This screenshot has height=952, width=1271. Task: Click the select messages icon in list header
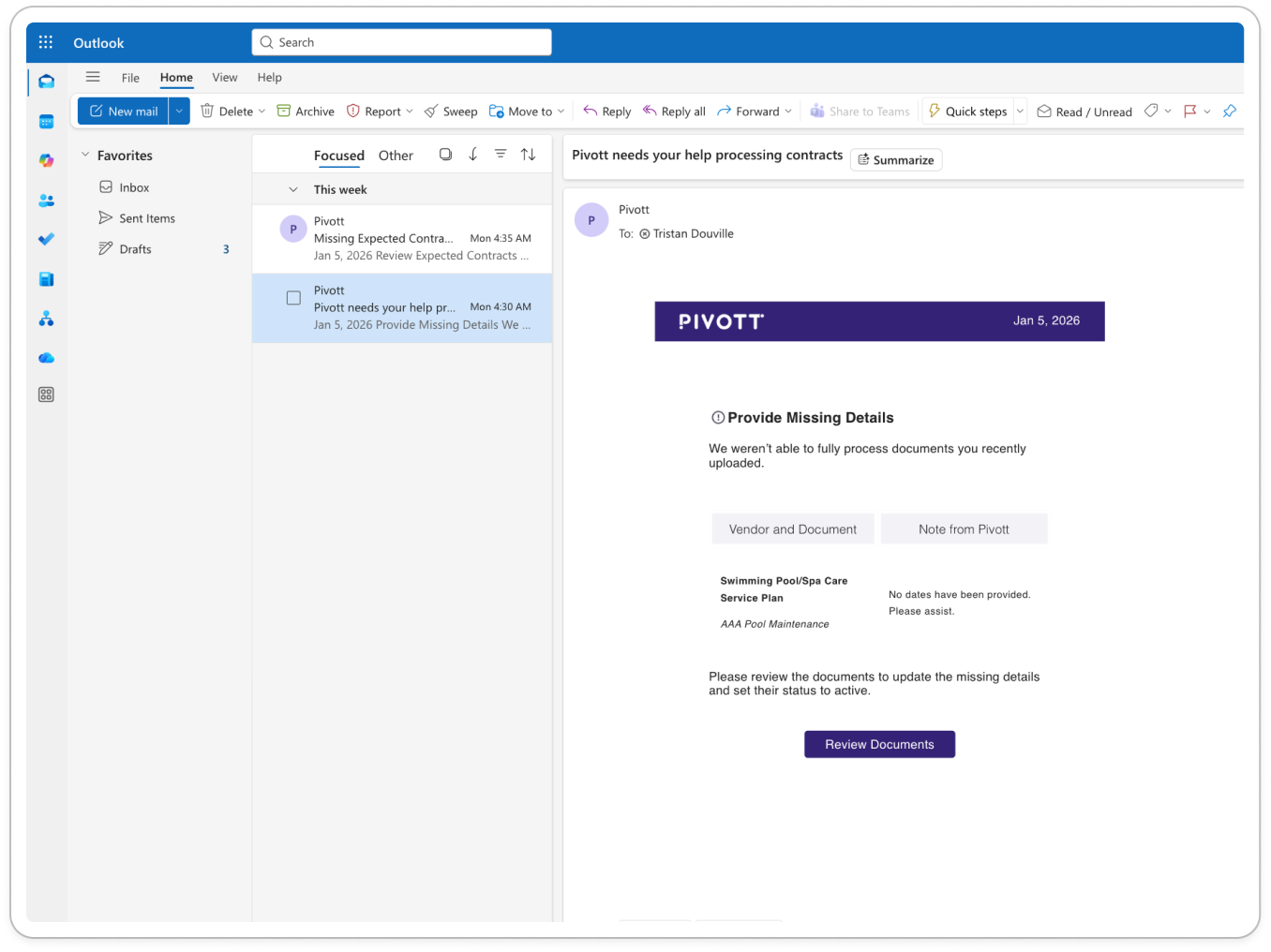445,155
